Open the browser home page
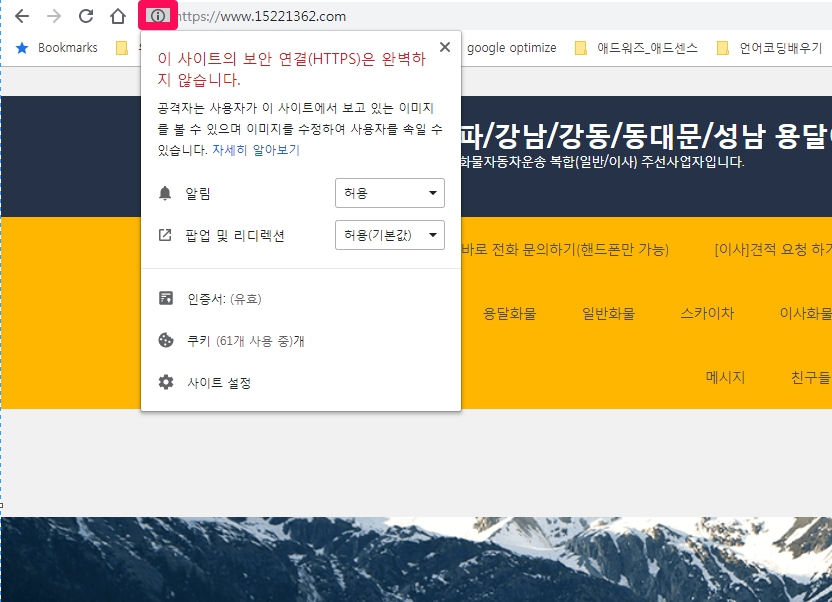This screenshot has width=832, height=602. click(x=118, y=16)
